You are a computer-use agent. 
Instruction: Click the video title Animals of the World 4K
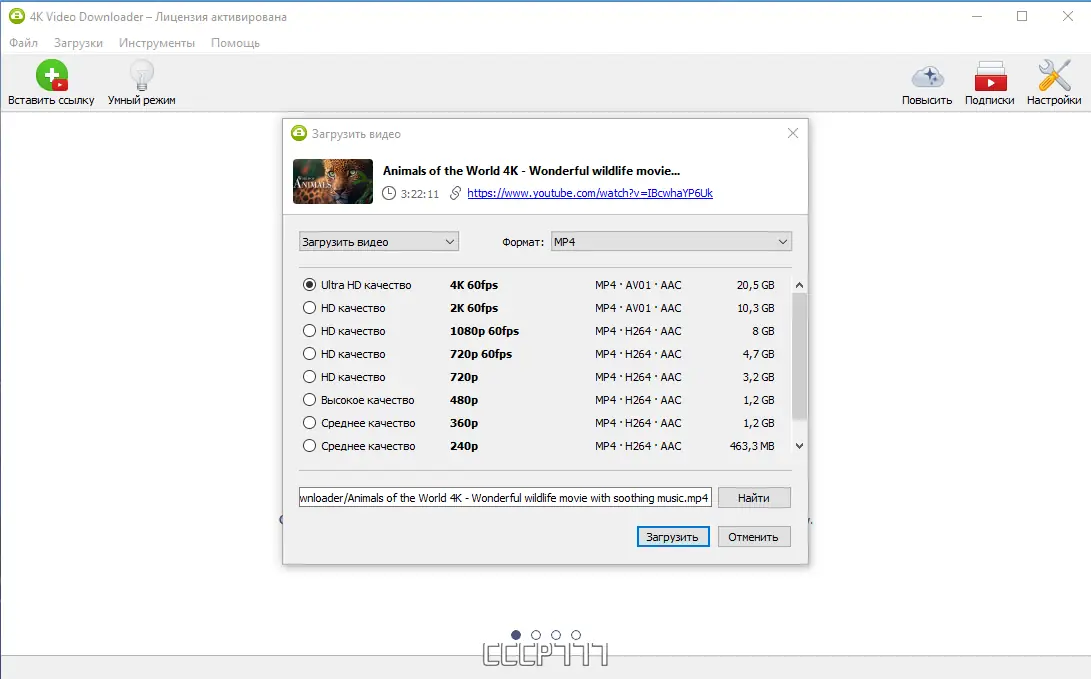(x=532, y=170)
